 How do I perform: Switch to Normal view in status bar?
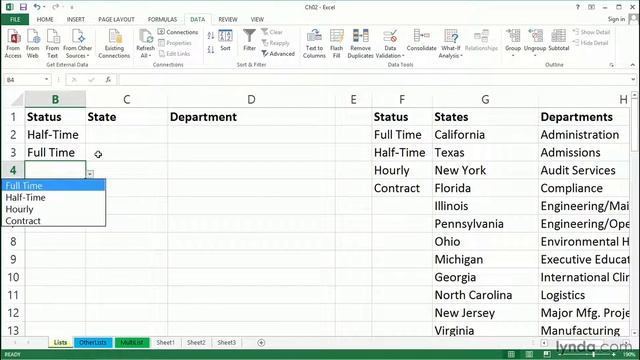point(511,354)
